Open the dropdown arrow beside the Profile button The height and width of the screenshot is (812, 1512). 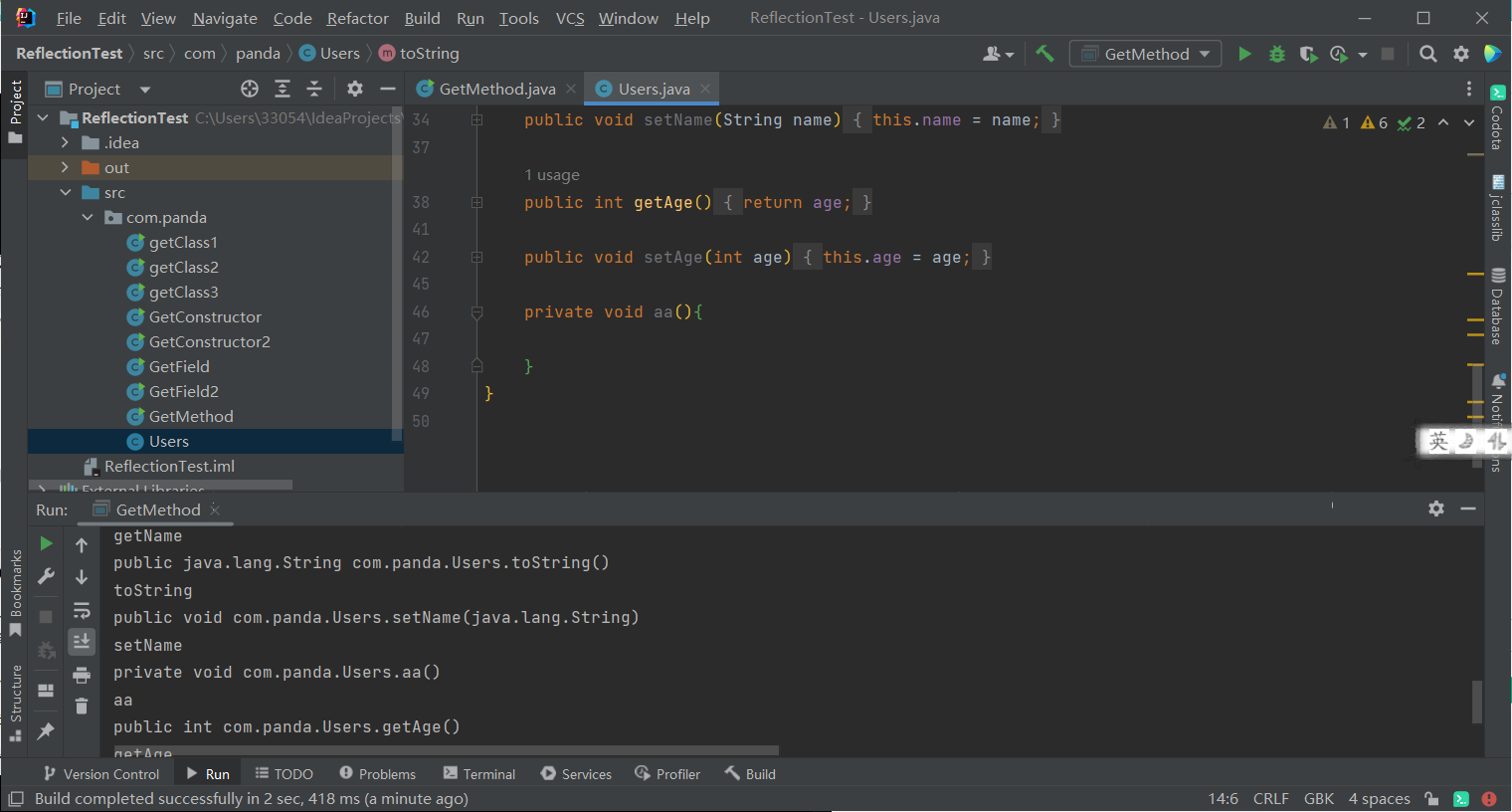point(1363,55)
